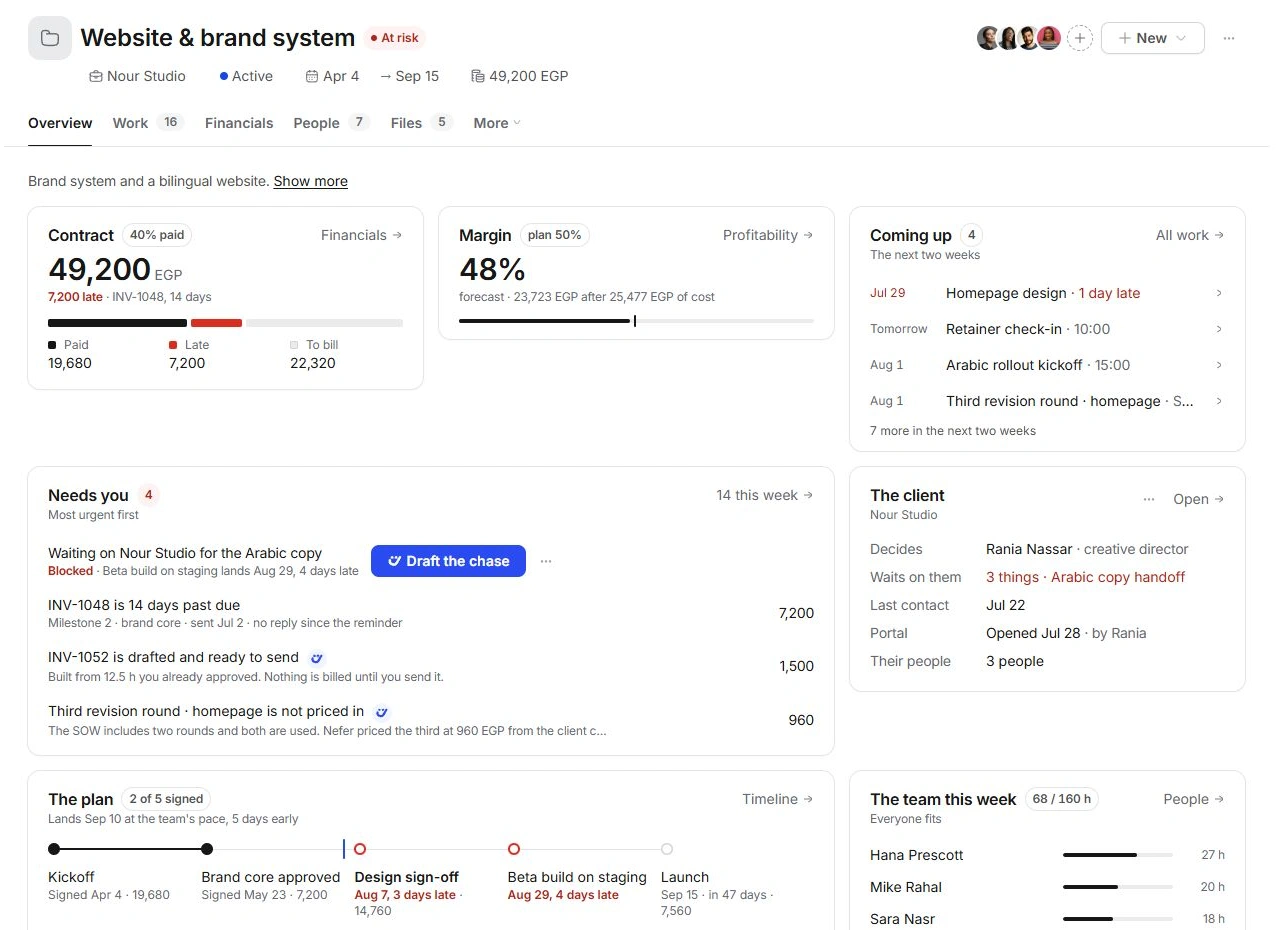The image size is (1280, 930).
Task: Click 'INV-1048 is 14 days past due' row
Action: pos(431,613)
